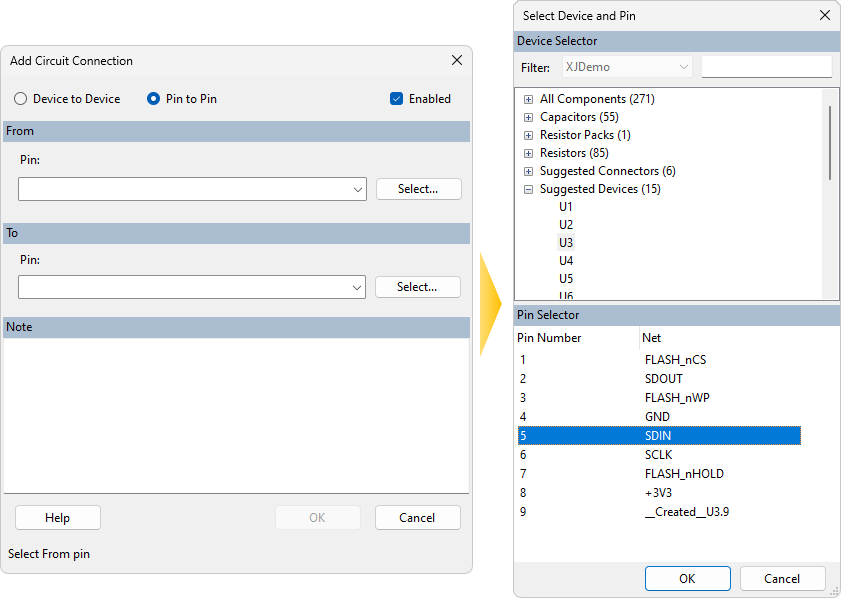The image size is (841, 598).
Task: Expand the Capacitors tree node
Action: coord(528,117)
